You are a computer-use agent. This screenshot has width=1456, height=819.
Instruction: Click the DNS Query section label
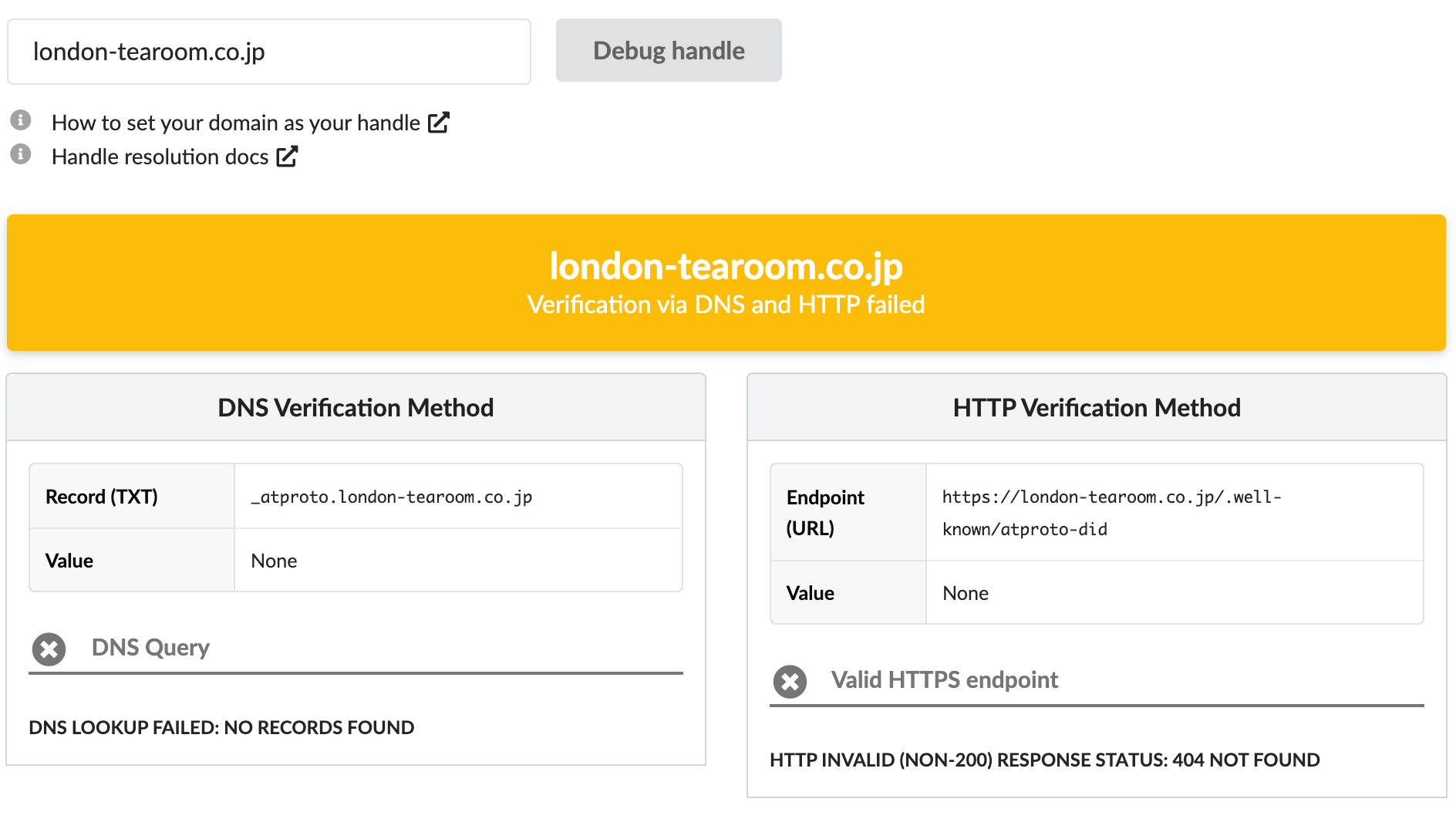tap(150, 648)
